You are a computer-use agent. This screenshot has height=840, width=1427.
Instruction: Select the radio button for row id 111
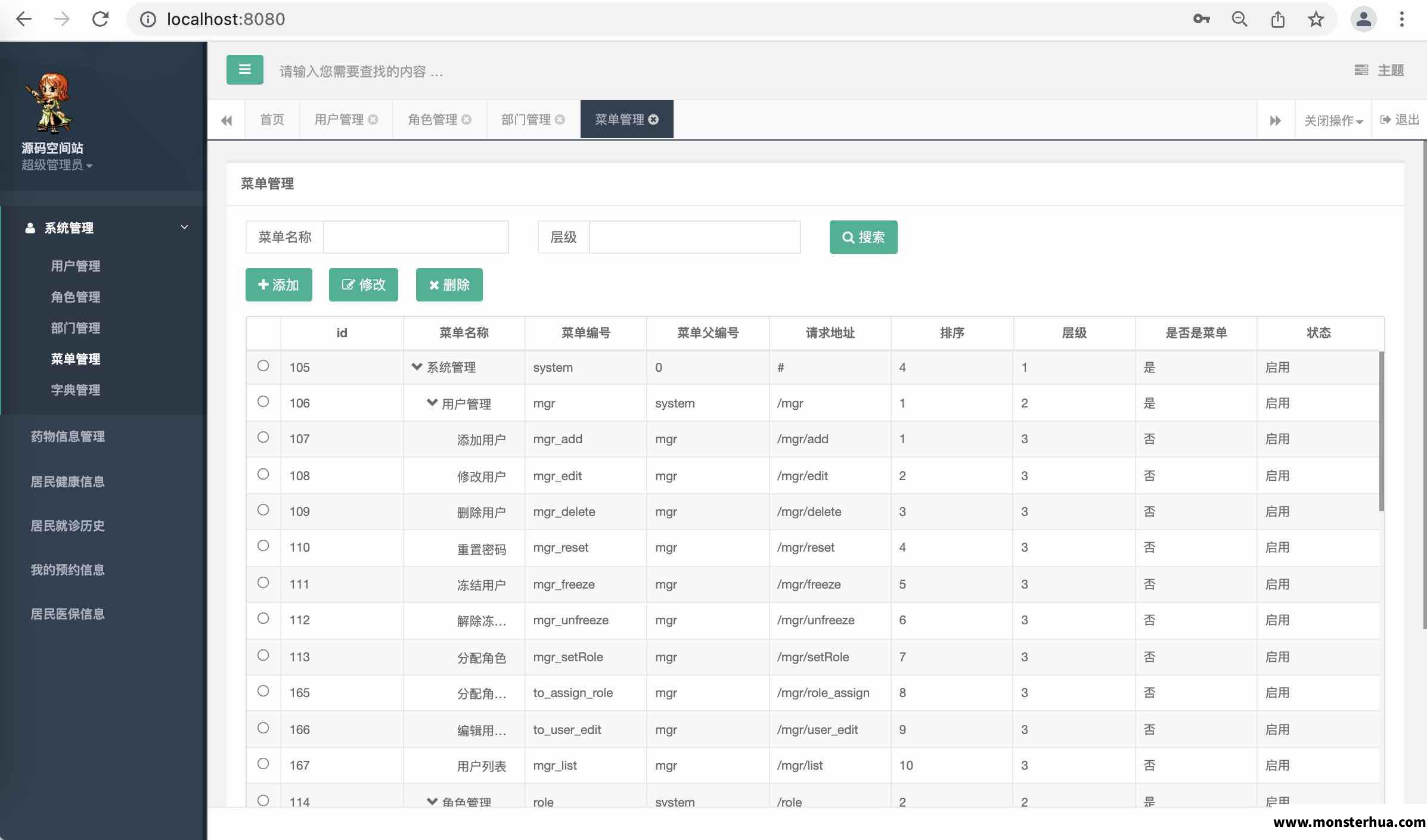click(x=263, y=583)
